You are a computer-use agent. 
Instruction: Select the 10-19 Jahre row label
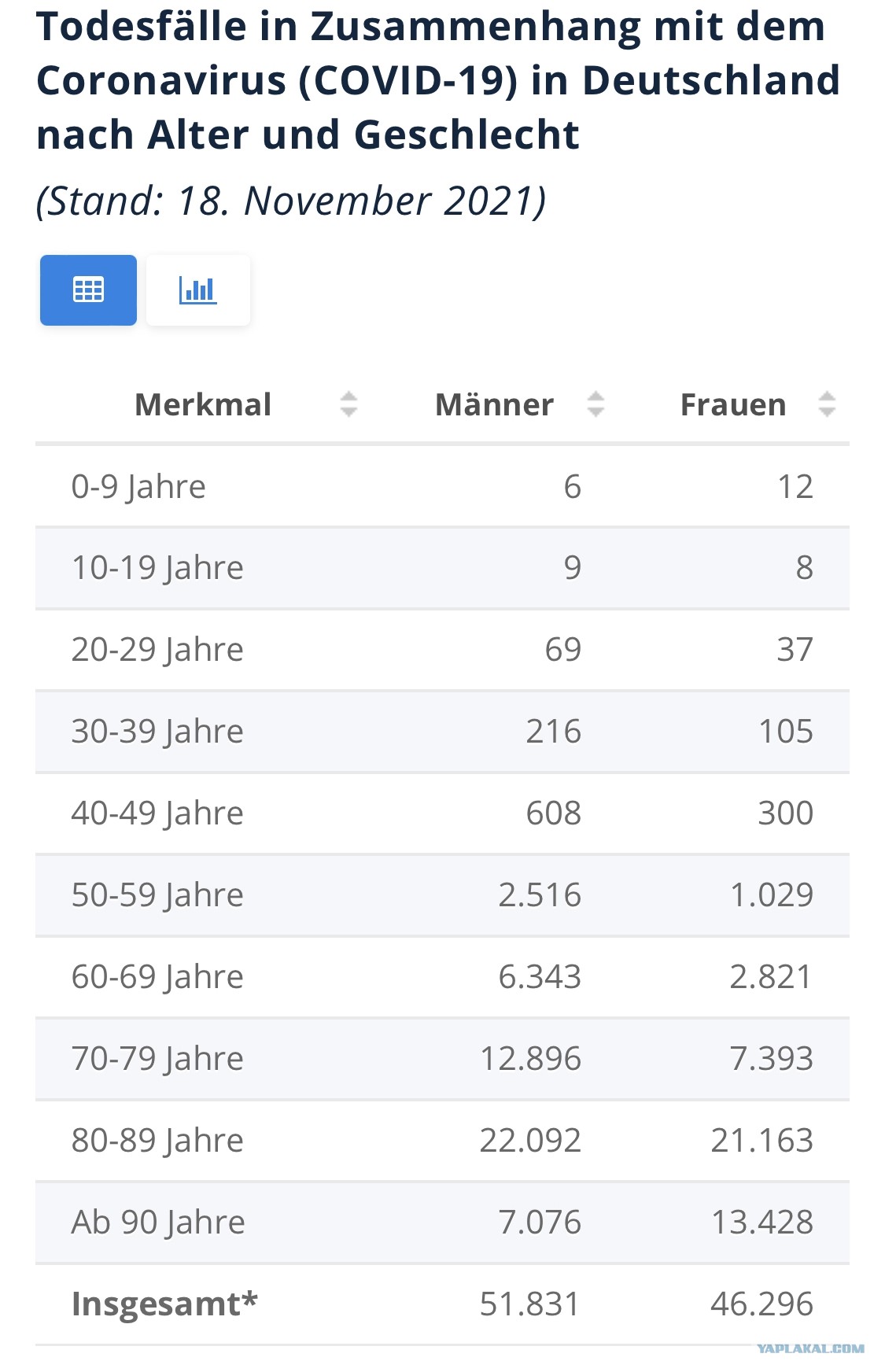coord(157,568)
